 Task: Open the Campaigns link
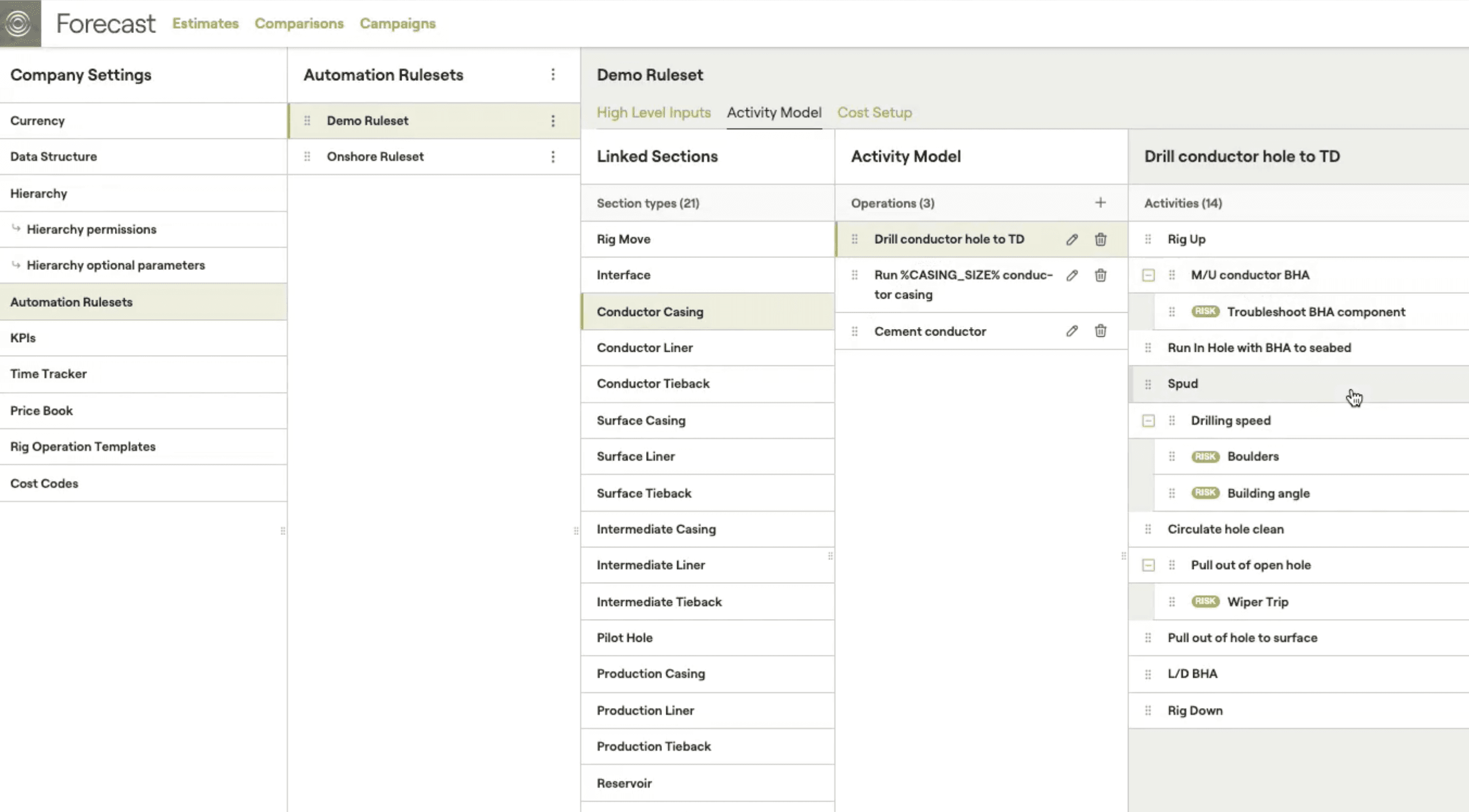(x=397, y=23)
